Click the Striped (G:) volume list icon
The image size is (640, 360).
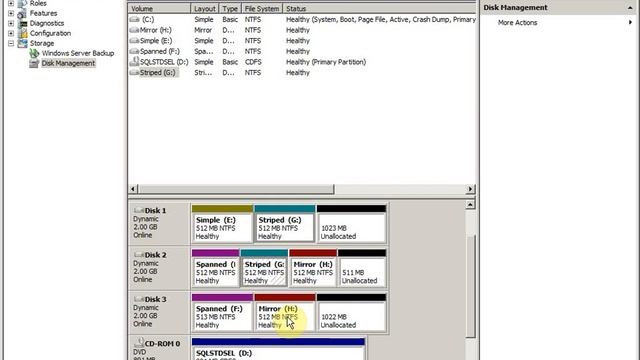[134, 72]
